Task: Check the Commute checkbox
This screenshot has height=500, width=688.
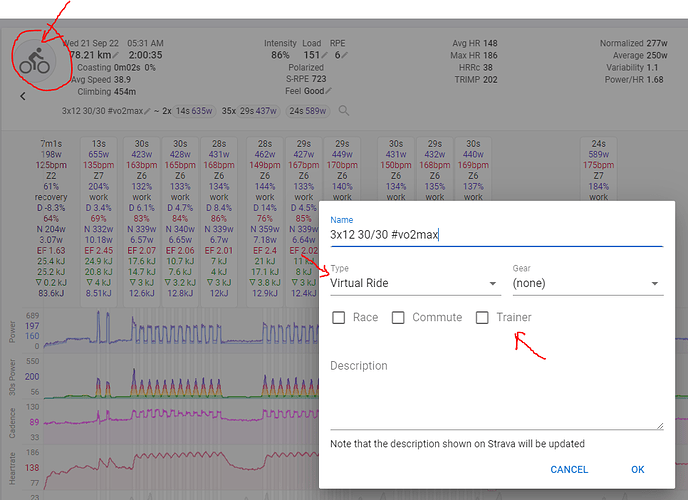Action: (398, 317)
